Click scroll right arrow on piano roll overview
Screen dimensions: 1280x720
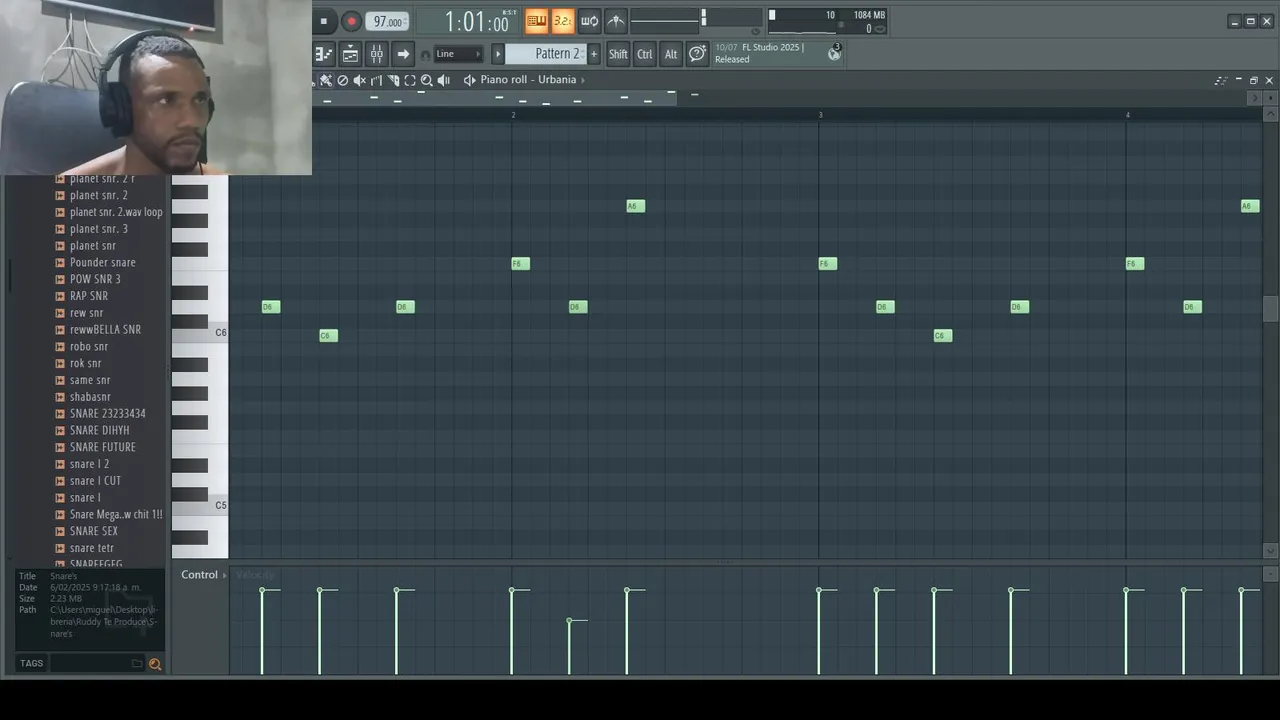click(x=1255, y=97)
